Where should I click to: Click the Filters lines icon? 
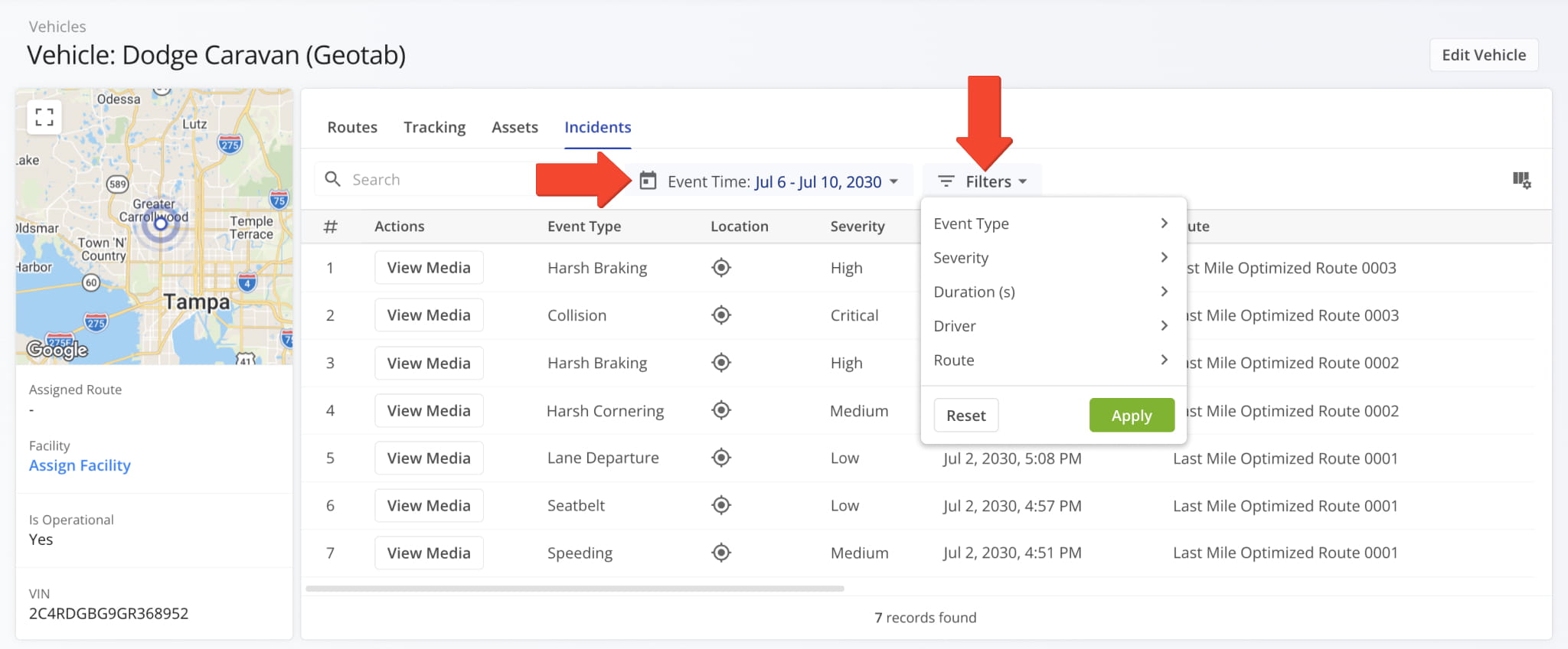[x=946, y=181]
